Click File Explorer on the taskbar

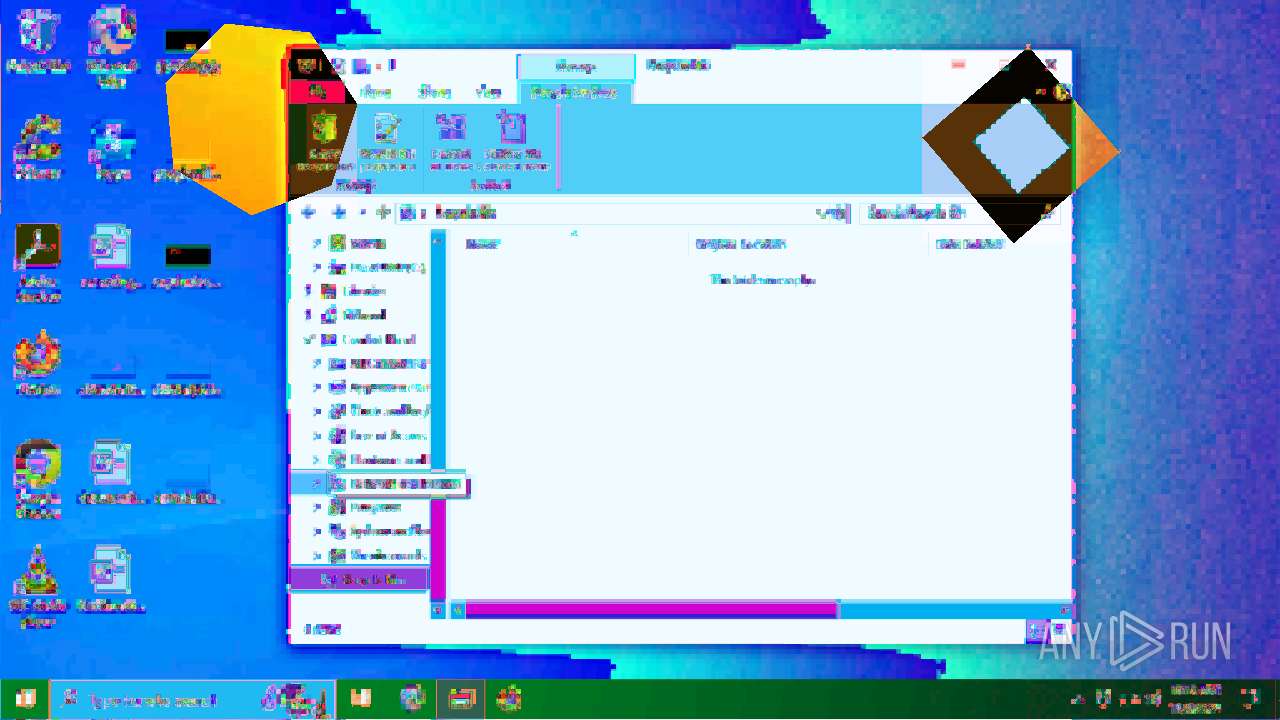460,699
